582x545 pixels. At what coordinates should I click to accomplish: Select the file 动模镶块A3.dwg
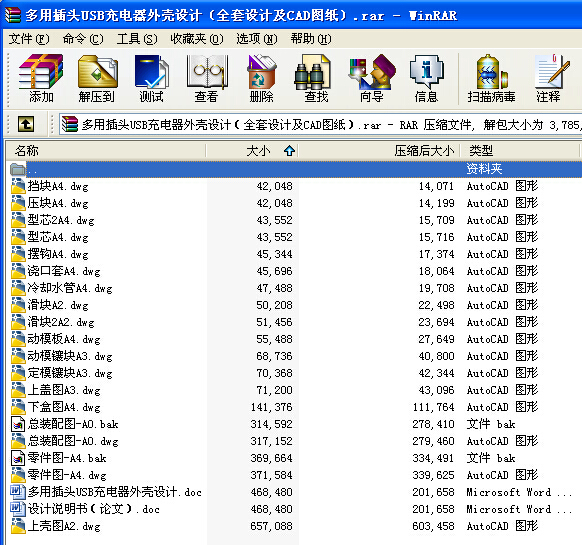(70, 356)
